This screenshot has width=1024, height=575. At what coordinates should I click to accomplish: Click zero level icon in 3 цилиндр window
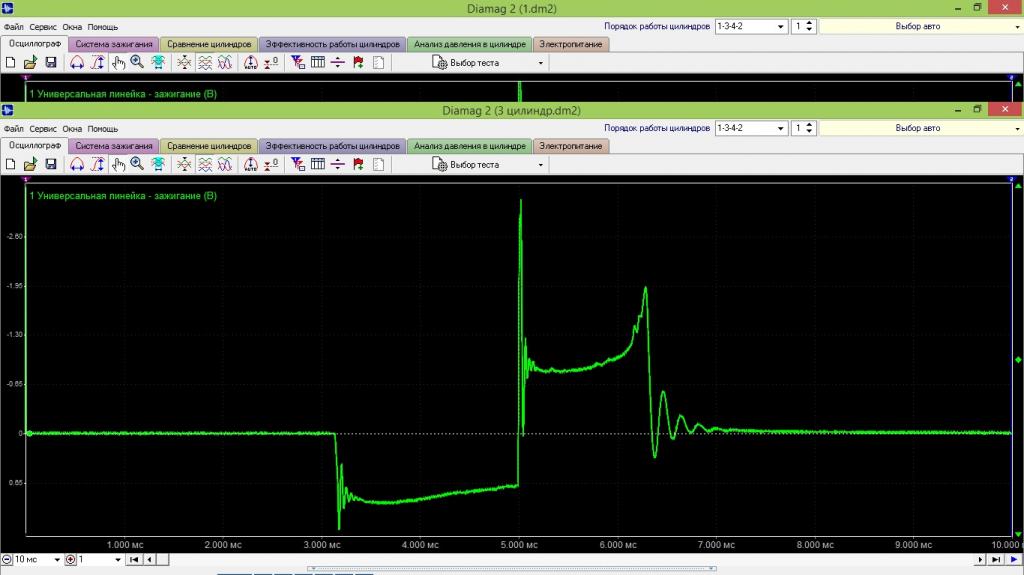coord(271,164)
